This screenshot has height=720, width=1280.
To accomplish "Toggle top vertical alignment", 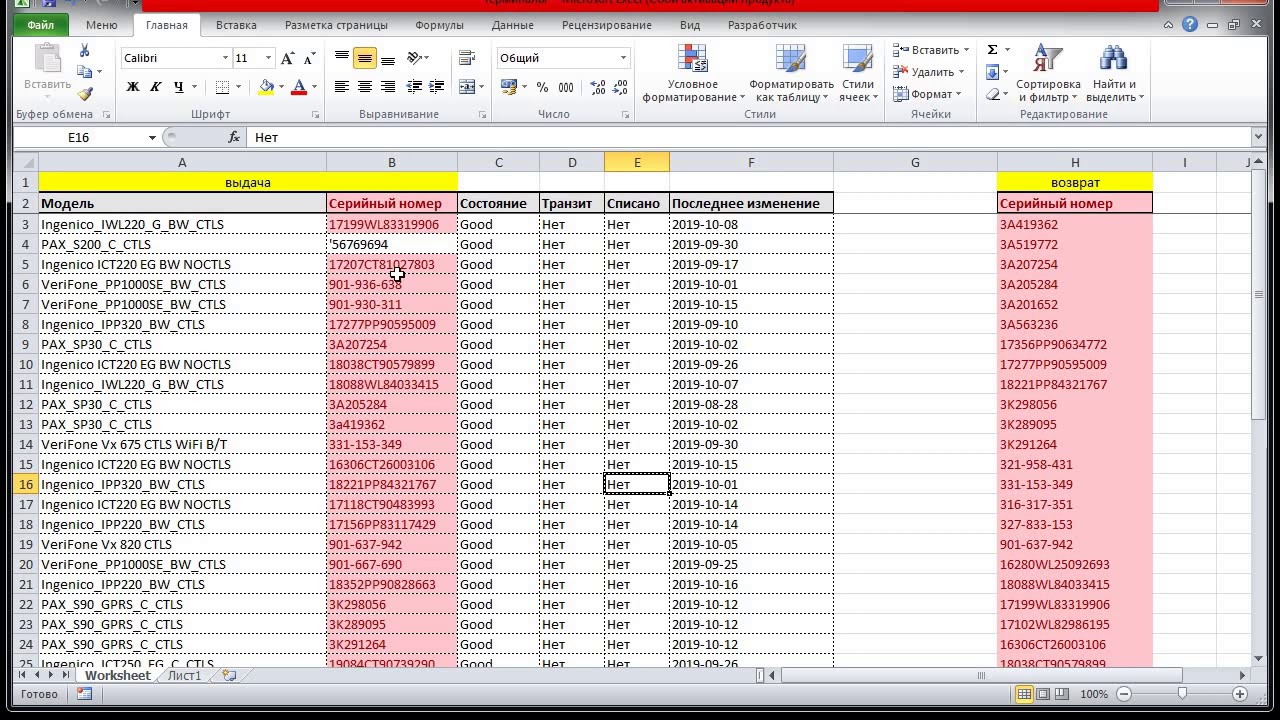I will click(342, 58).
